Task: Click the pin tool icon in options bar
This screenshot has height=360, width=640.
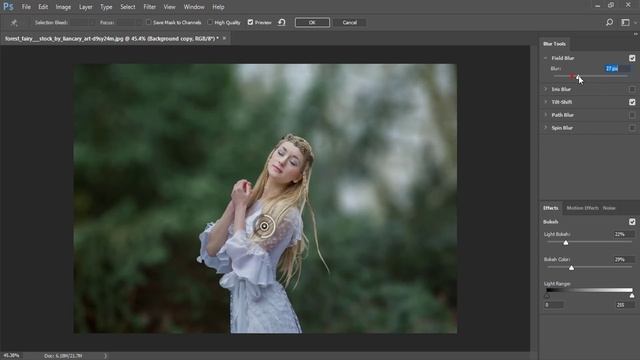Action: click(x=14, y=22)
